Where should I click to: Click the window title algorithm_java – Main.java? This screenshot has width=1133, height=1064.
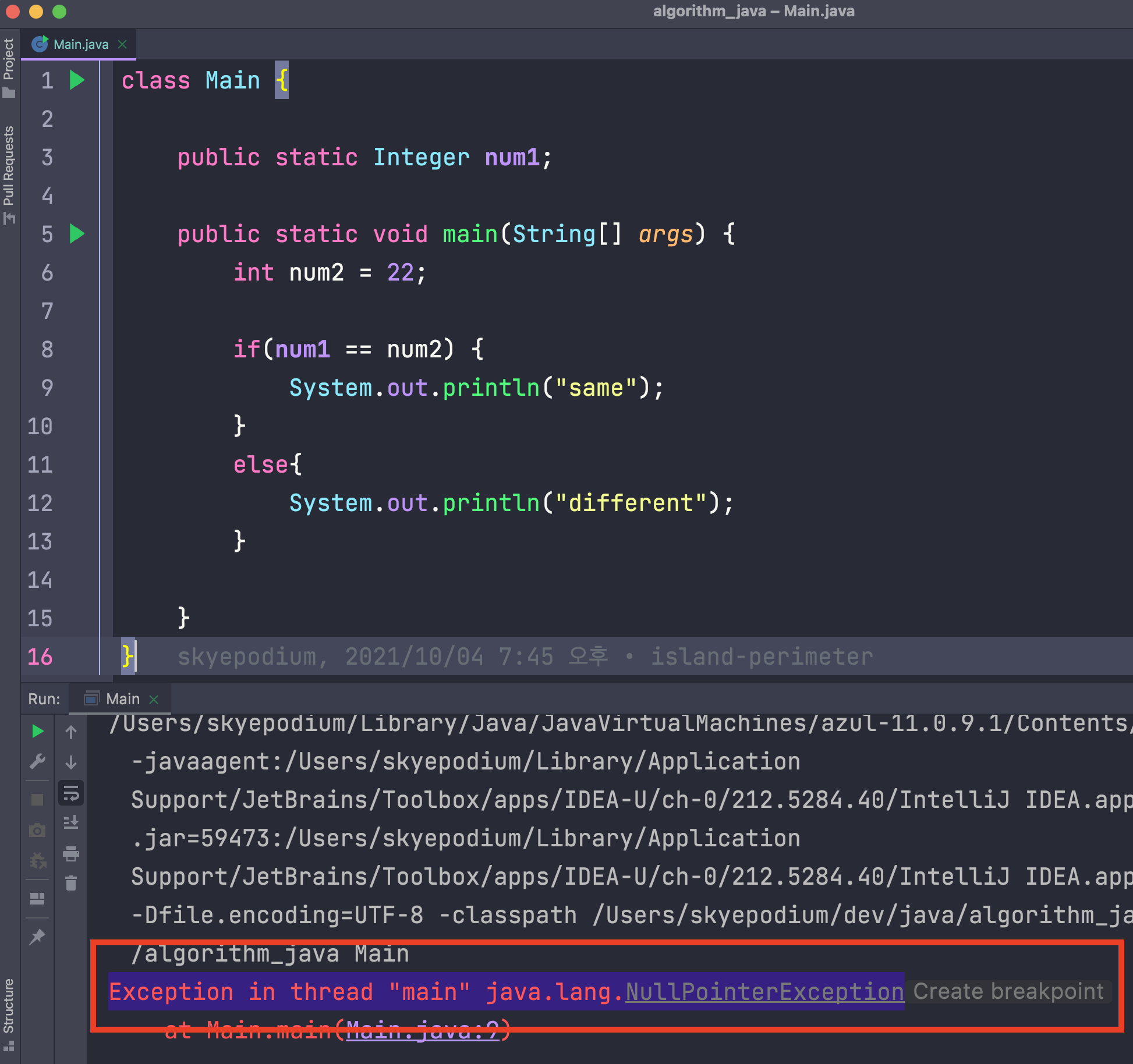(753, 11)
